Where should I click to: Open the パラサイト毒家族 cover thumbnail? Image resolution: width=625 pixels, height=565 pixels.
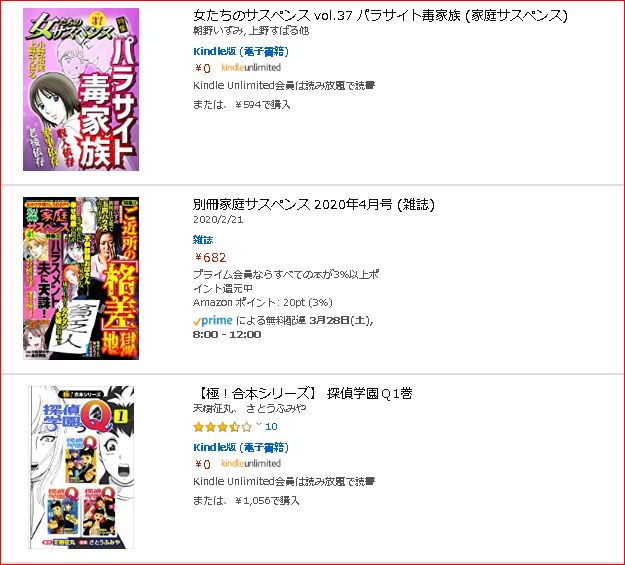81,90
